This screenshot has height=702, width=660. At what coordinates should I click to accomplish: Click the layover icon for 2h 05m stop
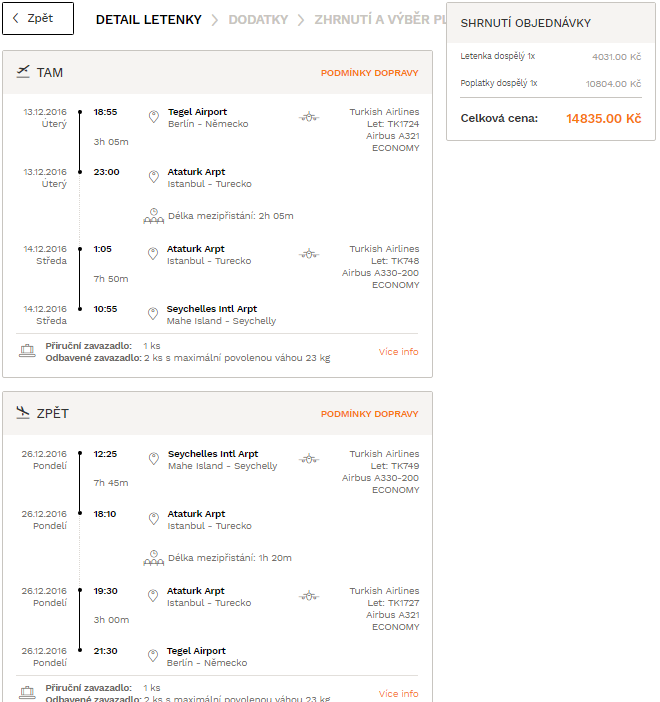click(x=154, y=216)
